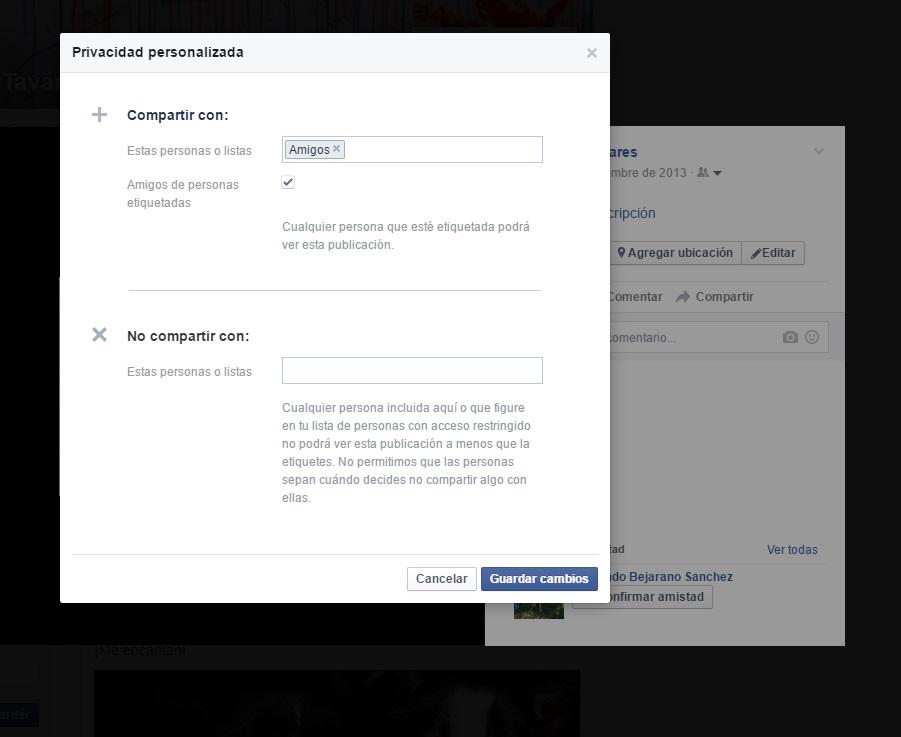Viewport: 901px width, 737px height.
Task: Click the Compartir share arrow link
Action: coord(714,297)
